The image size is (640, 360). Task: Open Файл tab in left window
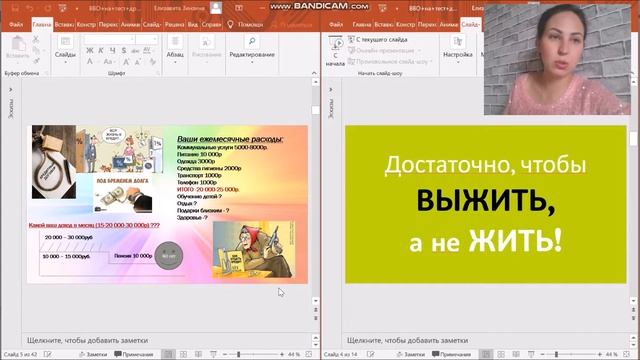point(16,24)
